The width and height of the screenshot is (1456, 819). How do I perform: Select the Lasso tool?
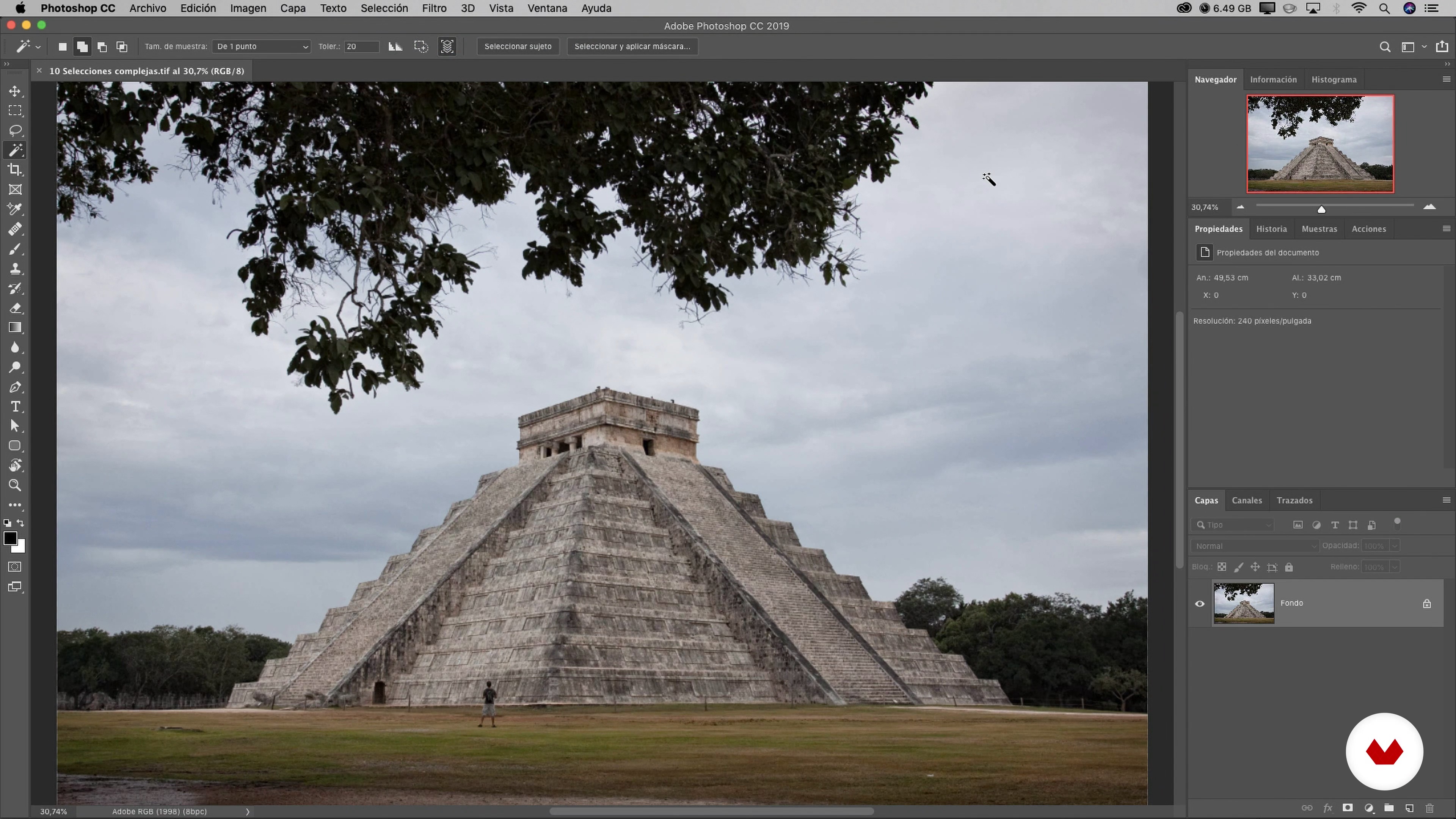pos(15,130)
